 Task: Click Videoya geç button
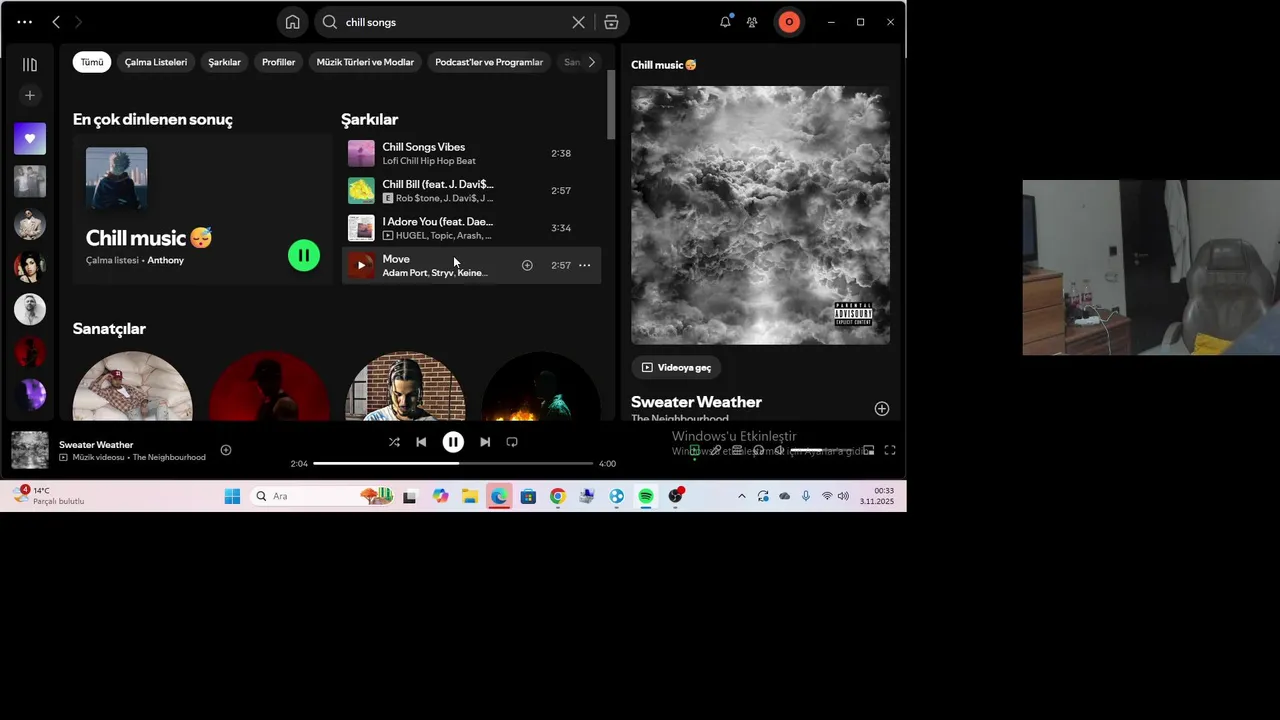(676, 368)
